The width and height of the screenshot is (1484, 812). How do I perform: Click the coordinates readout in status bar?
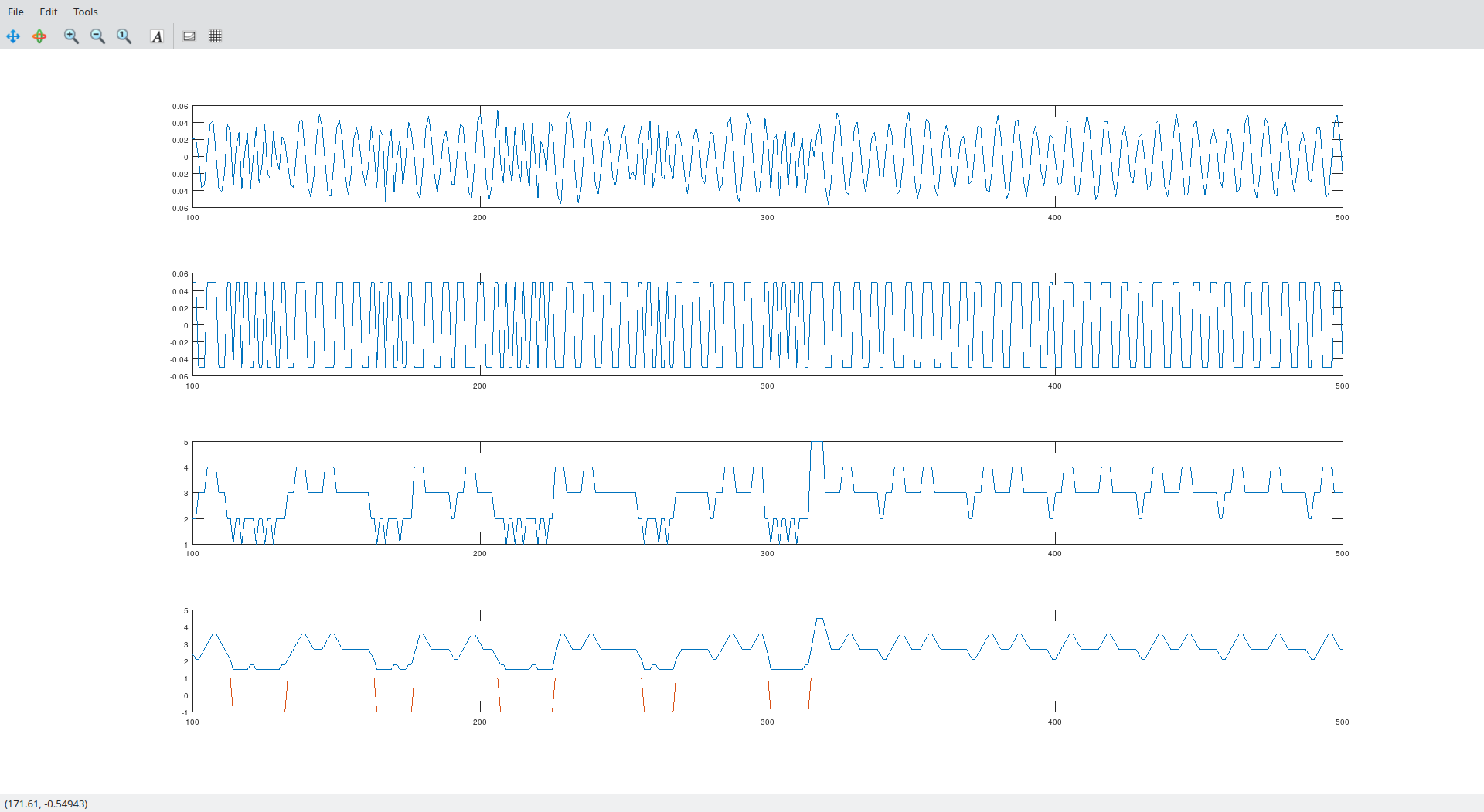tap(46, 804)
